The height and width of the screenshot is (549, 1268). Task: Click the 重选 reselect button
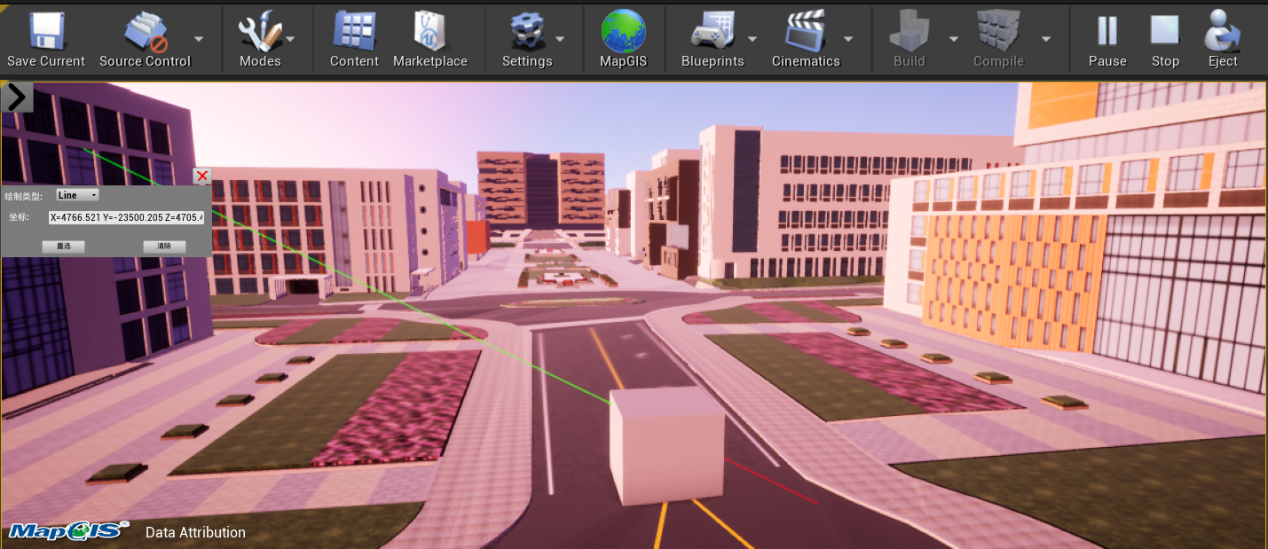[63, 246]
